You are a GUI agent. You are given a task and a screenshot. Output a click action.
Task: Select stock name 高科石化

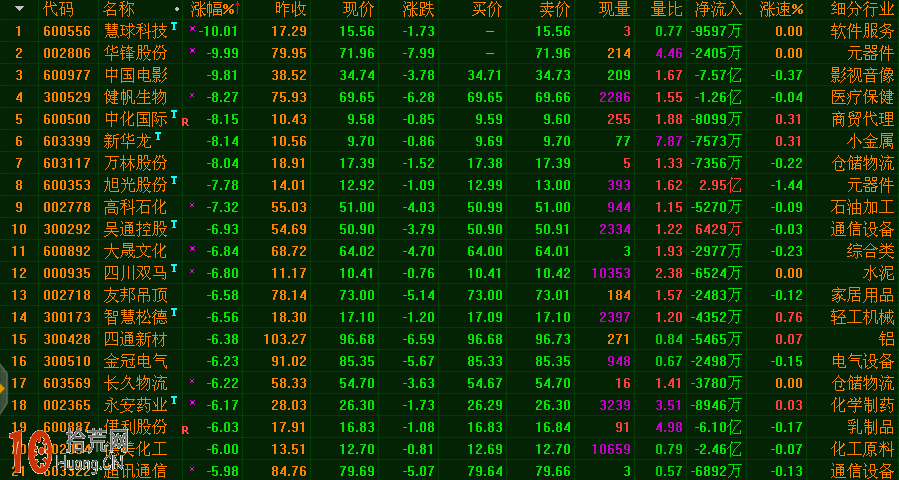[135, 207]
